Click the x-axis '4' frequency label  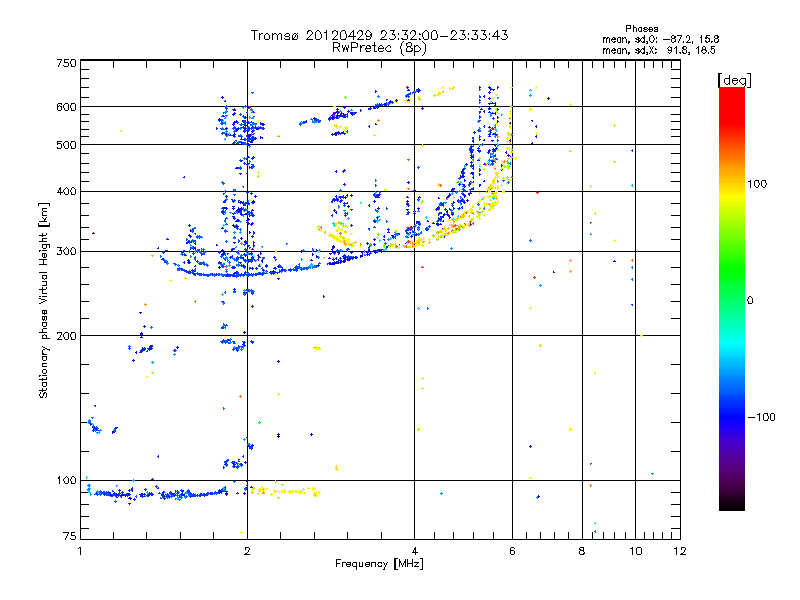click(x=414, y=551)
